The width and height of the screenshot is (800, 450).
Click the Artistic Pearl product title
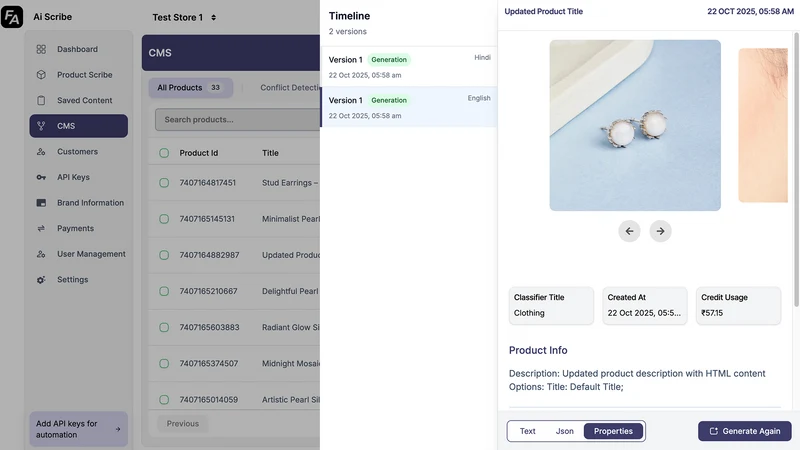291,399
